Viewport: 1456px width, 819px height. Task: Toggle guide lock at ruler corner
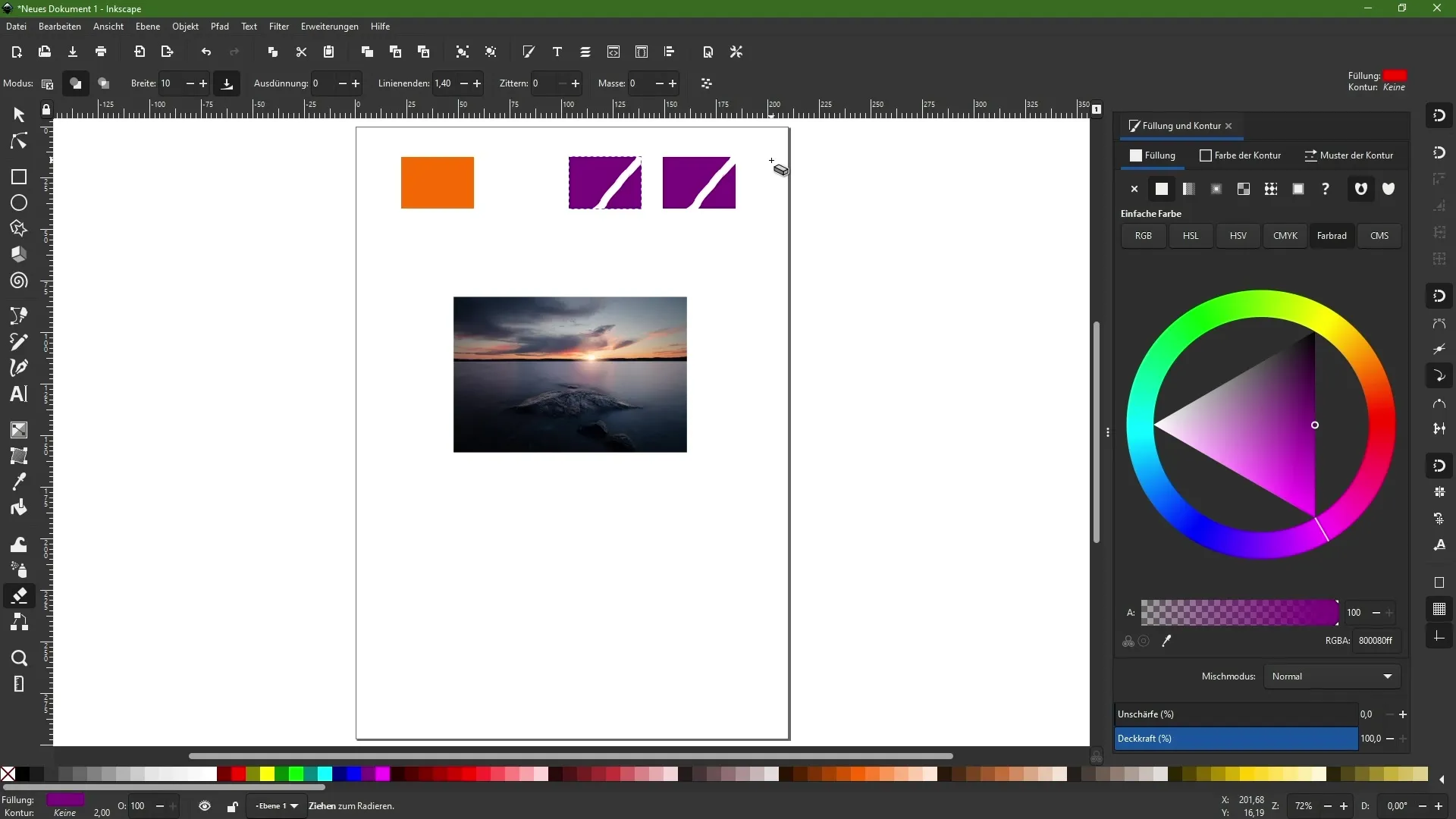[46, 110]
